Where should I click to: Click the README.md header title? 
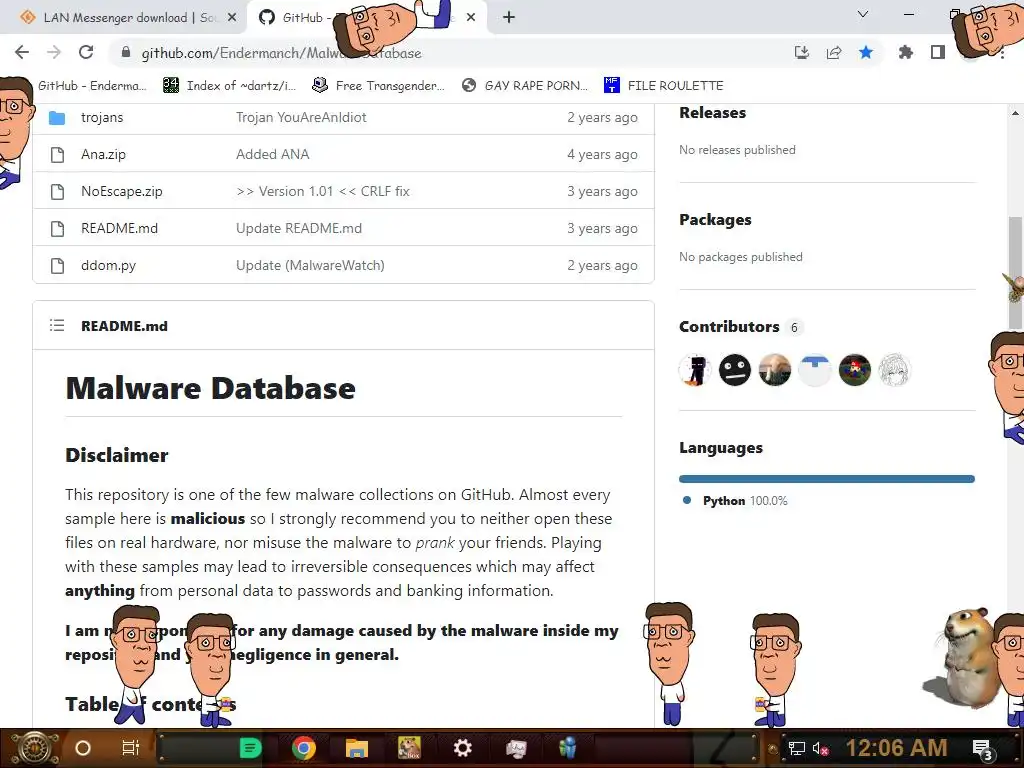coord(124,326)
